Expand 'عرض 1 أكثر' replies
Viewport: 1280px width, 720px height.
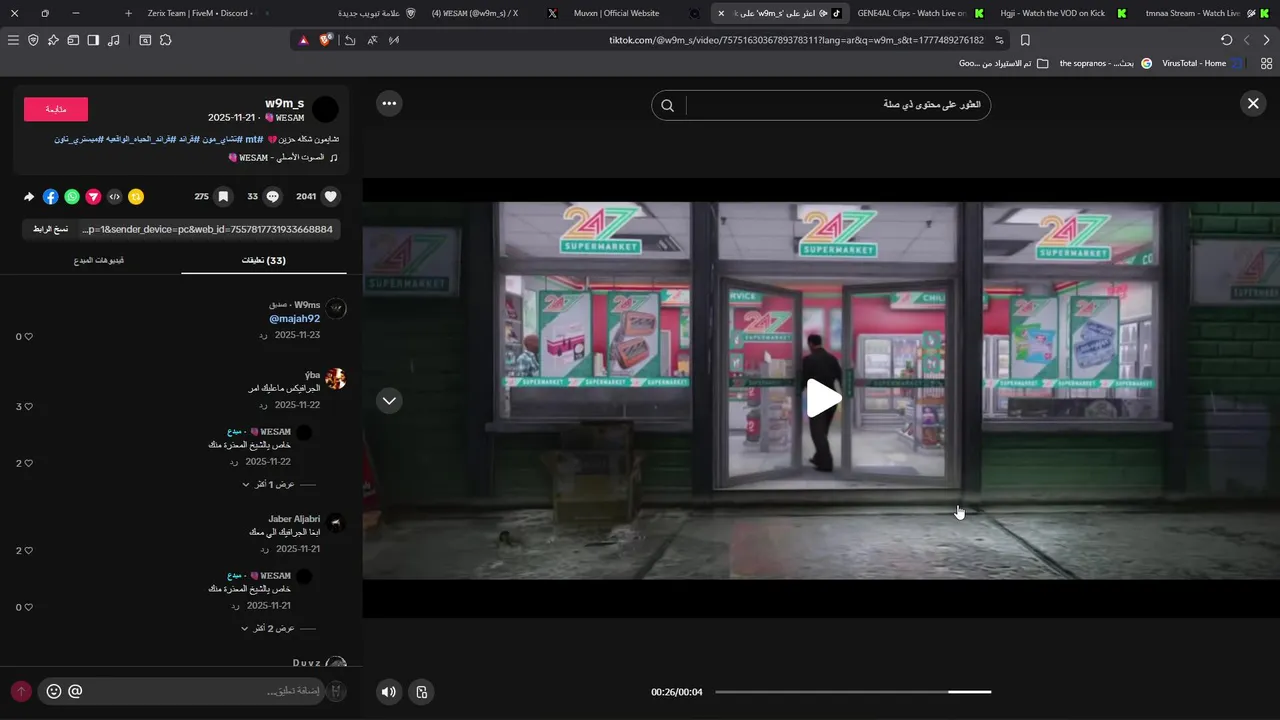(x=268, y=485)
